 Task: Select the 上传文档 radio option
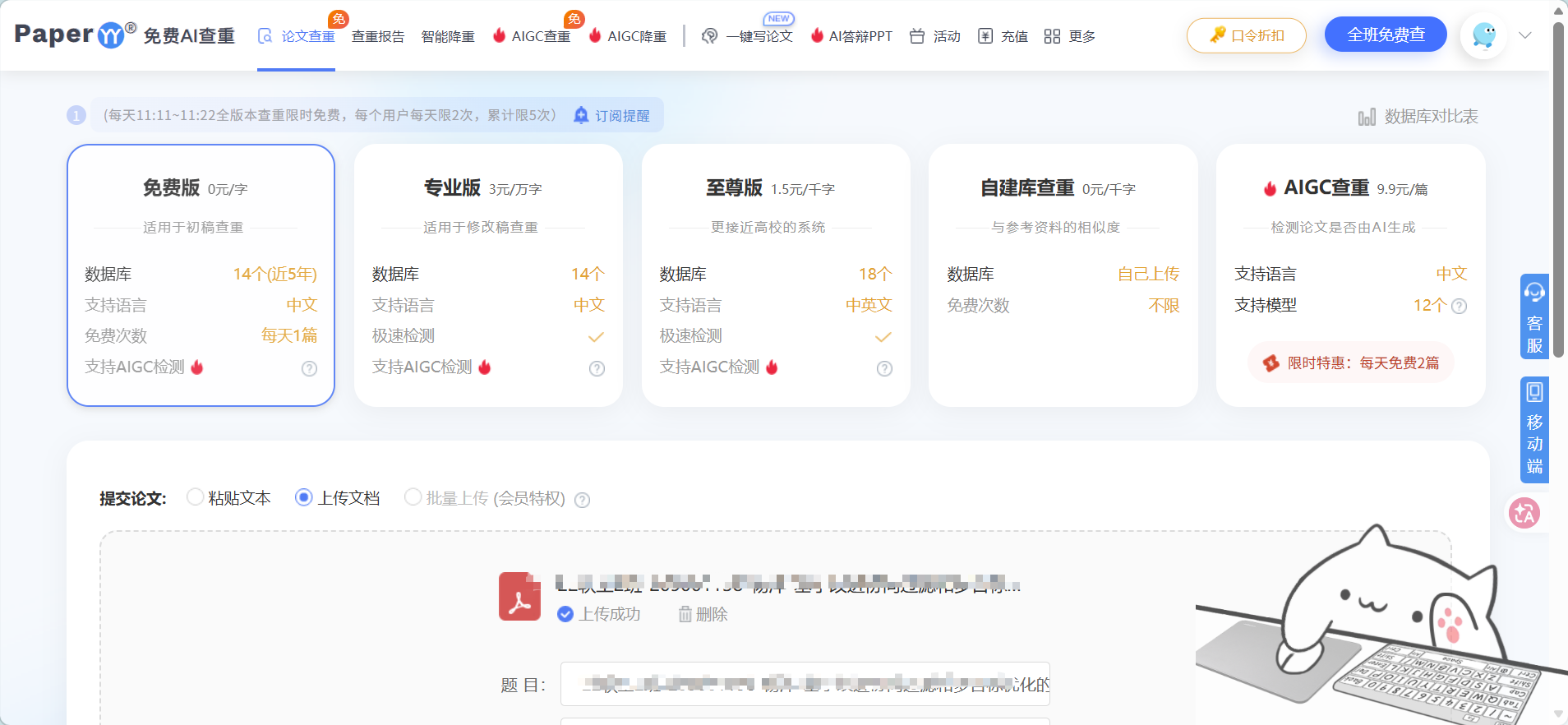click(x=303, y=496)
